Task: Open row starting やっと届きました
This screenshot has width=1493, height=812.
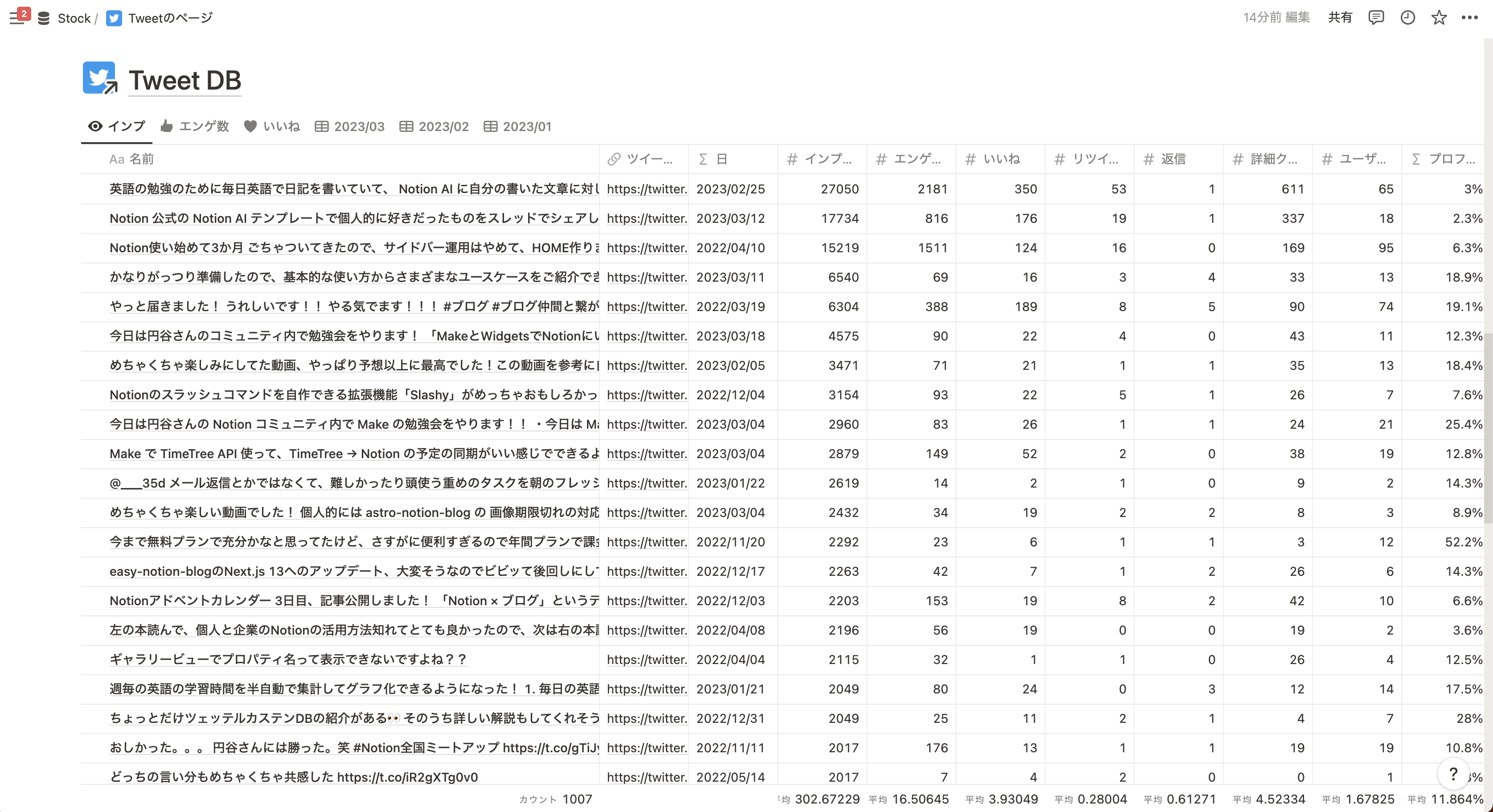Action: pos(354,307)
